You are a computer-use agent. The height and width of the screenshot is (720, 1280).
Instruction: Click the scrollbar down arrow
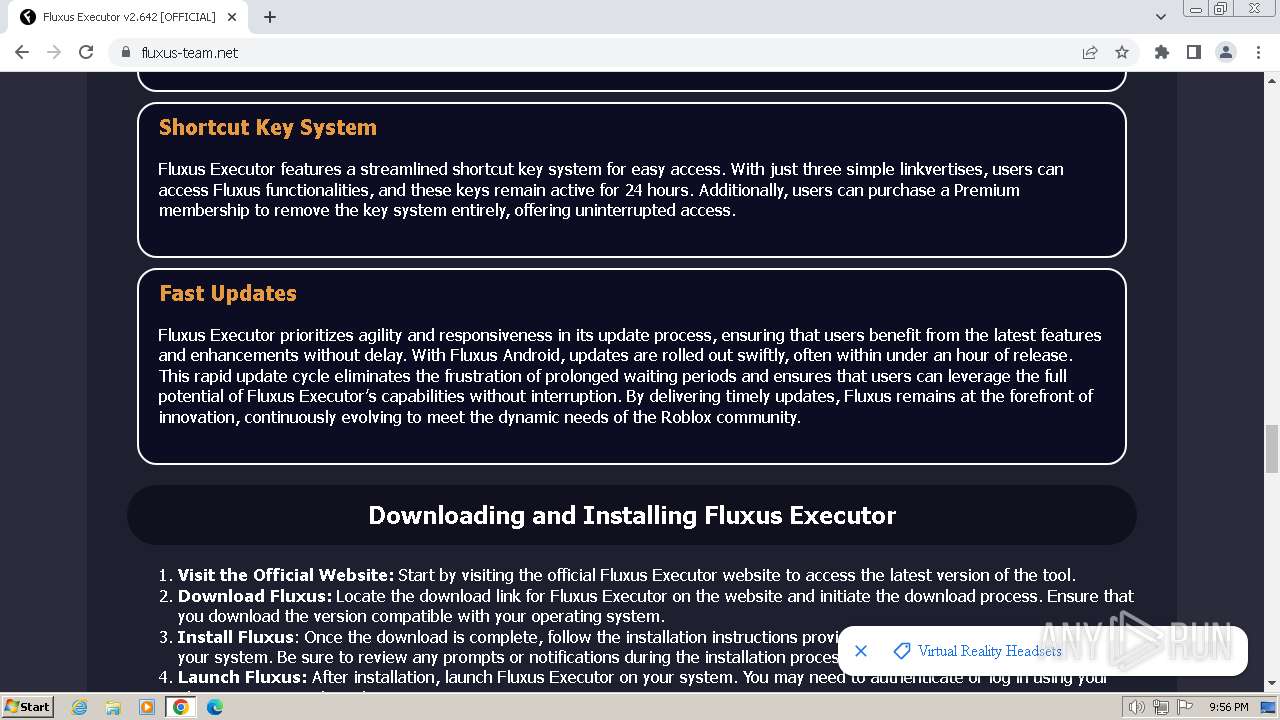(1272, 684)
